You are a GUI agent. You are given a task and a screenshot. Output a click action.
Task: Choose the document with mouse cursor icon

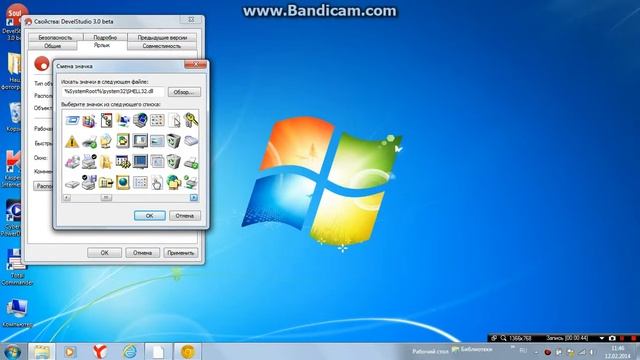tap(174, 120)
